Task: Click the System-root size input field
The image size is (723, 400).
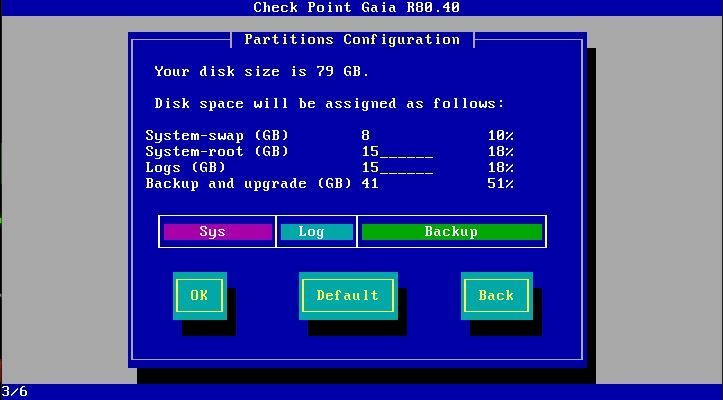Action: coord(397,152)
